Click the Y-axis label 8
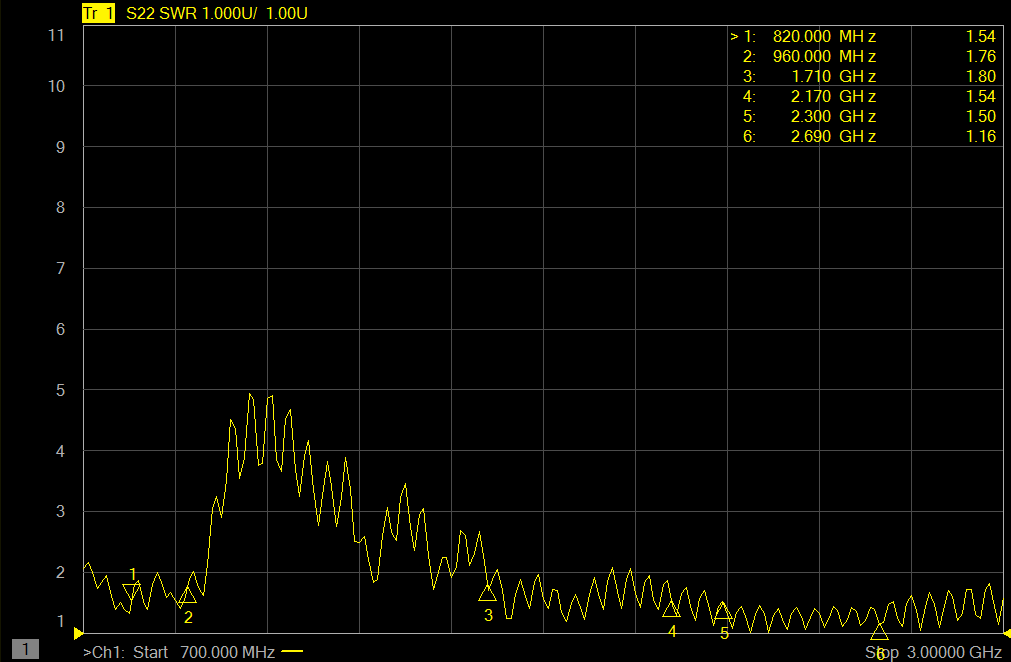 click(x=61, y=208)
